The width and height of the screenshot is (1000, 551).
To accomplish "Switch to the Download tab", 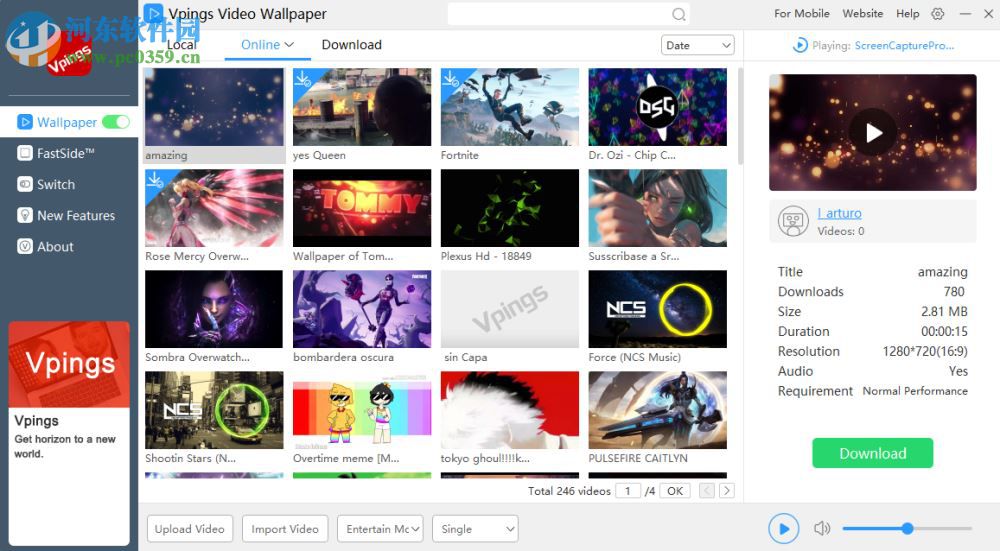I will click(x=351, y=45).
